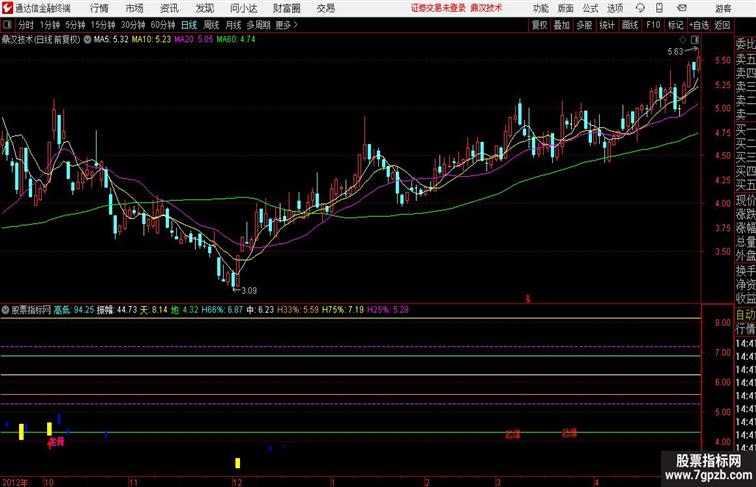Viewport: 756px width, 487px height.
Task: Open F10 company info
Action: click(653, 25)
